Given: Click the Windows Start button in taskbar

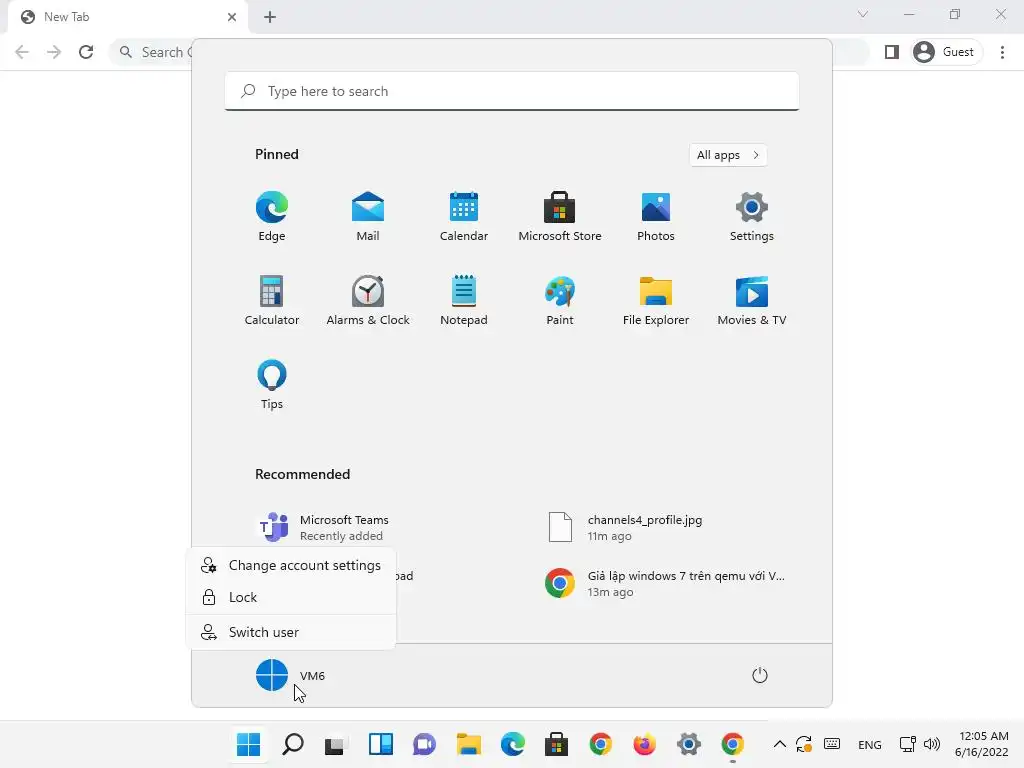Looking at the screenshot, I should [x=248, y=744].
